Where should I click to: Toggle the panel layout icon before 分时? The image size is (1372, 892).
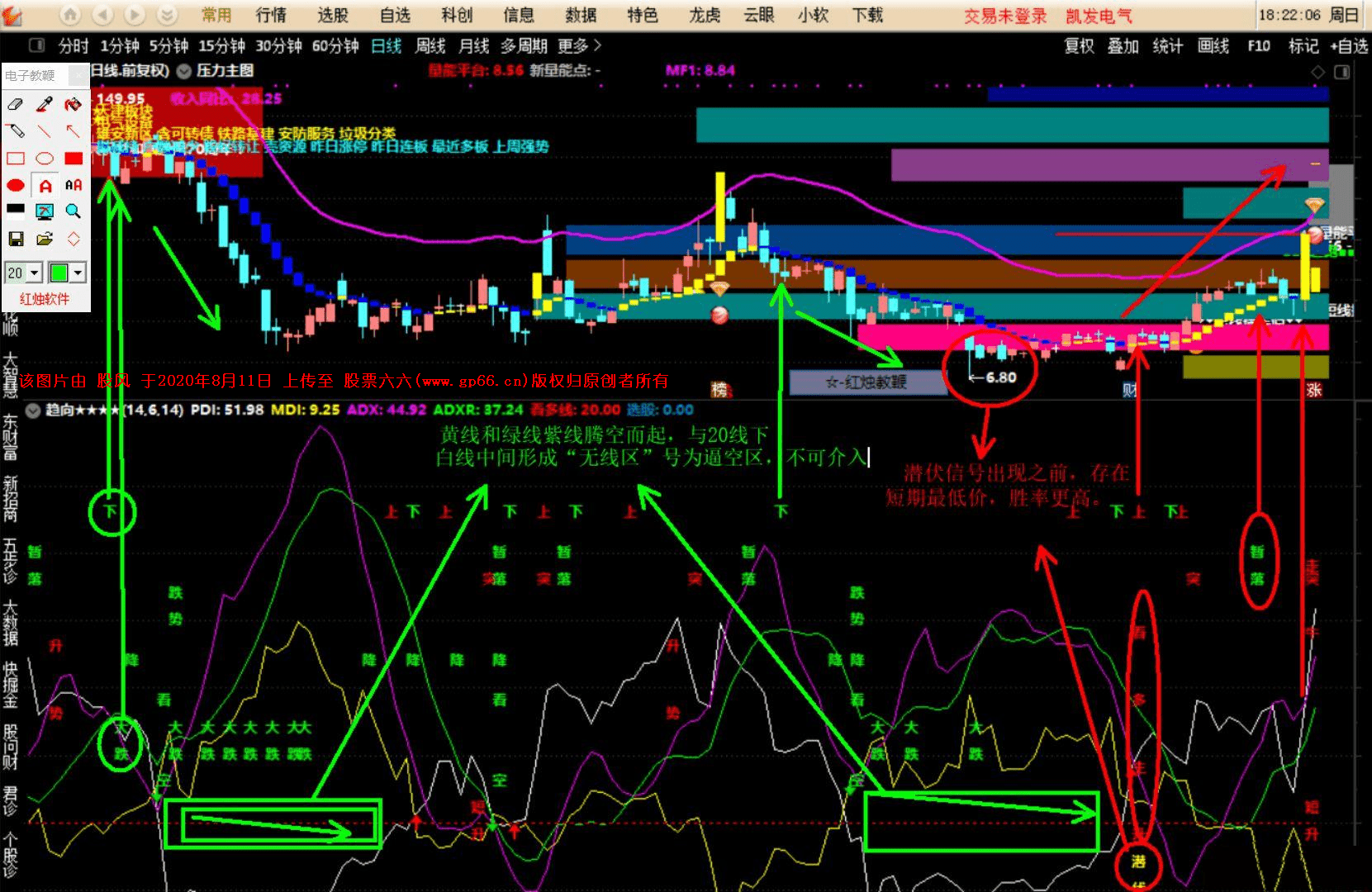(x=36, y=45)
